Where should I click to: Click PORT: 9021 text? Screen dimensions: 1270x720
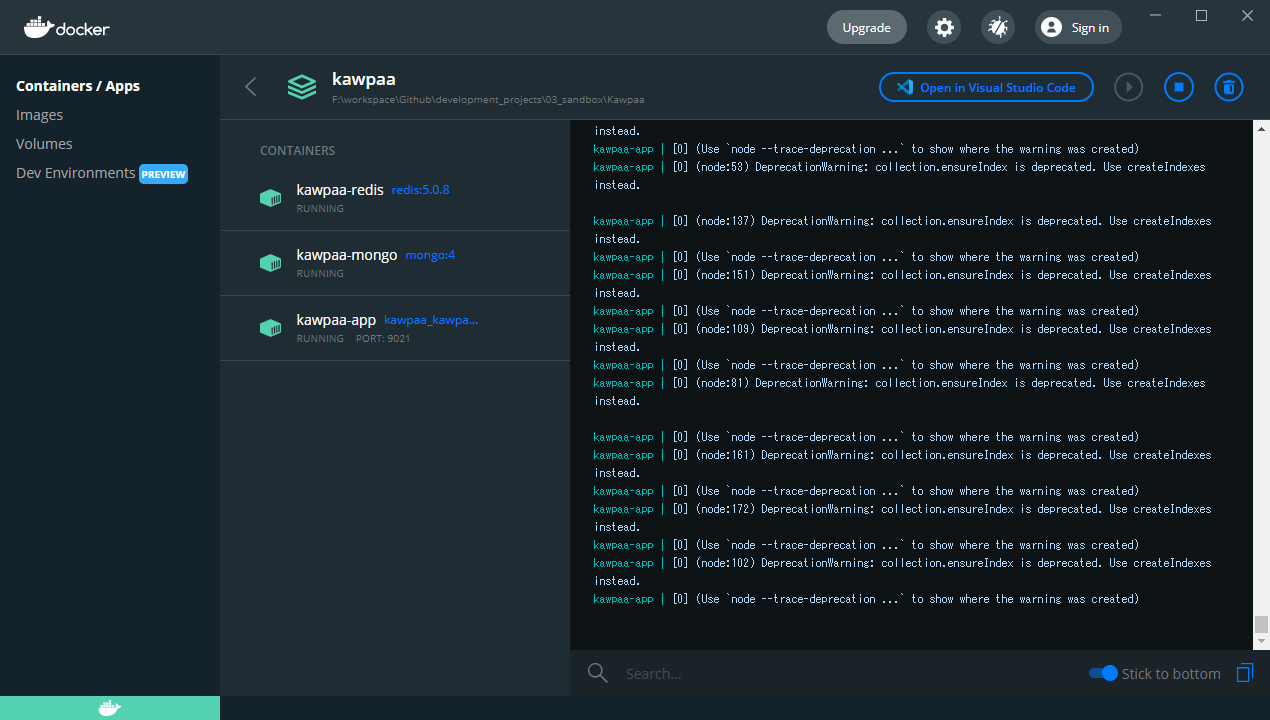pyautogui.click(x=383, y=339)
